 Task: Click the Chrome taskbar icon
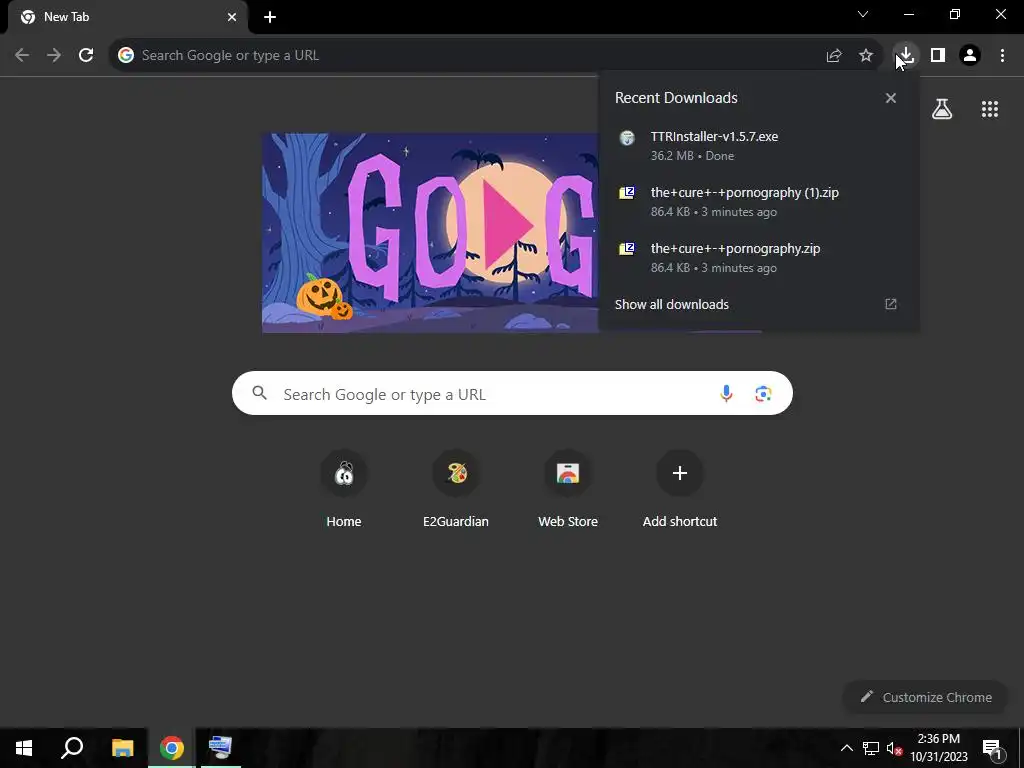tap(172, 748)
